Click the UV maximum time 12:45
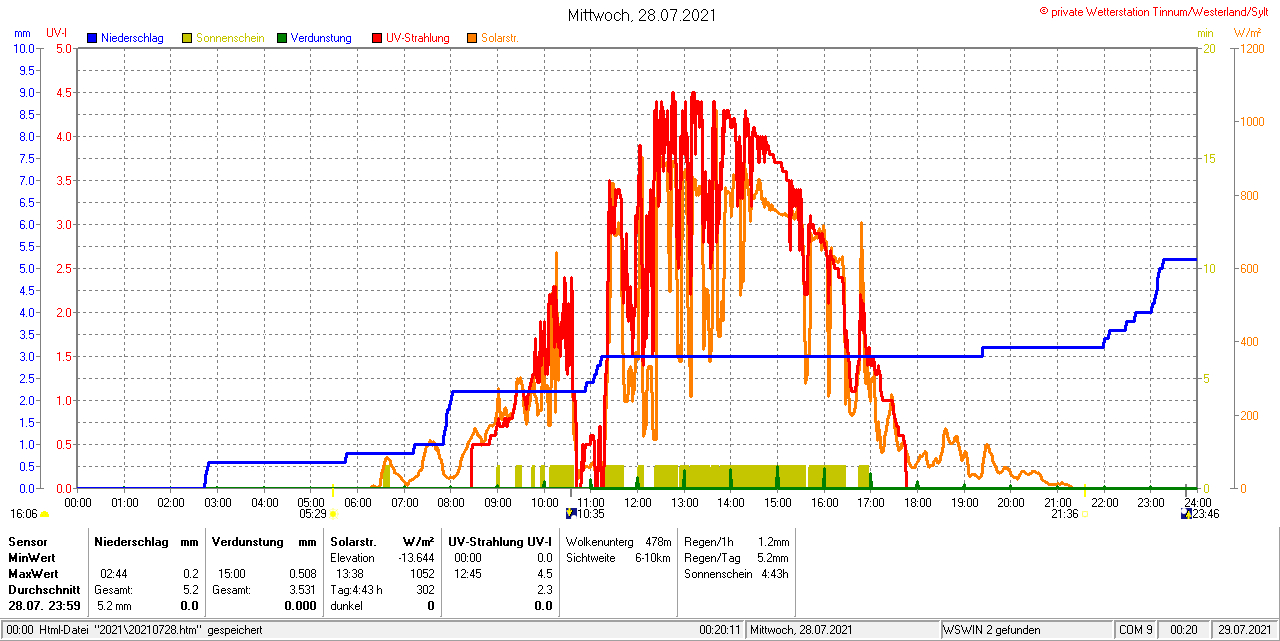This screenshot has height=641, width=1280. click(x=468, y=573)
